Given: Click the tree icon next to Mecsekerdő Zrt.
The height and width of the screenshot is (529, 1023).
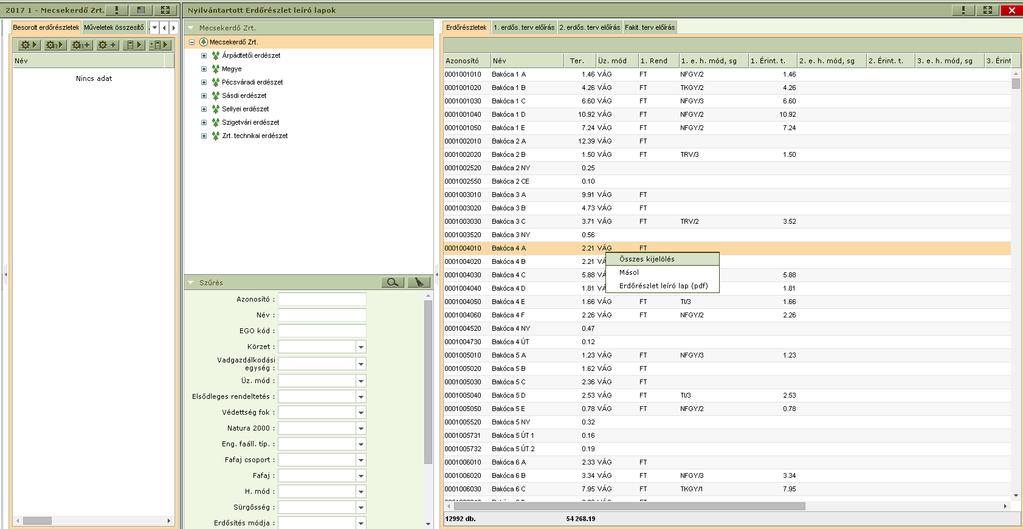Looking at the screenshot, I should point(203,42).
